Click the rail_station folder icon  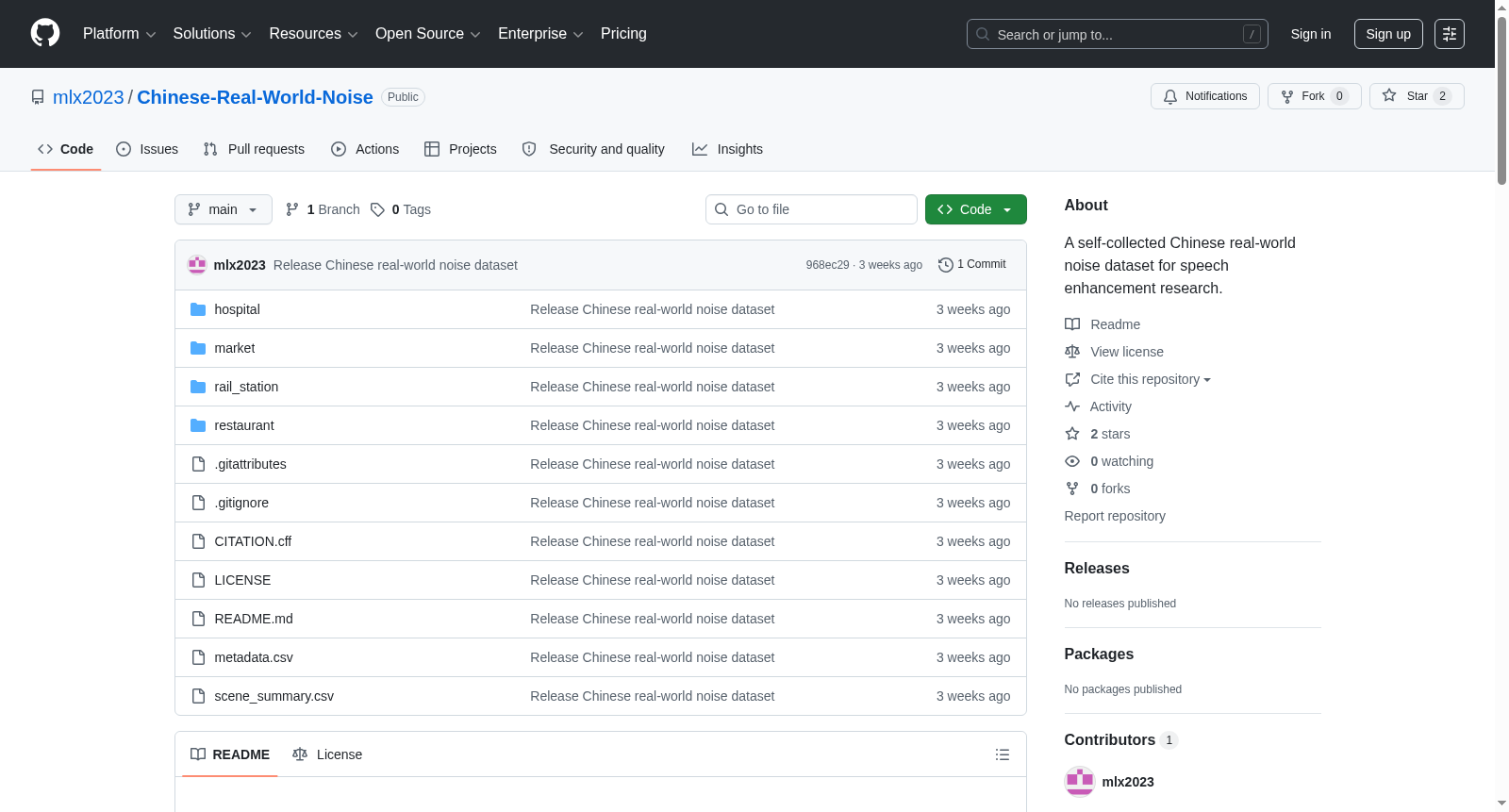[x=198, y=387]
